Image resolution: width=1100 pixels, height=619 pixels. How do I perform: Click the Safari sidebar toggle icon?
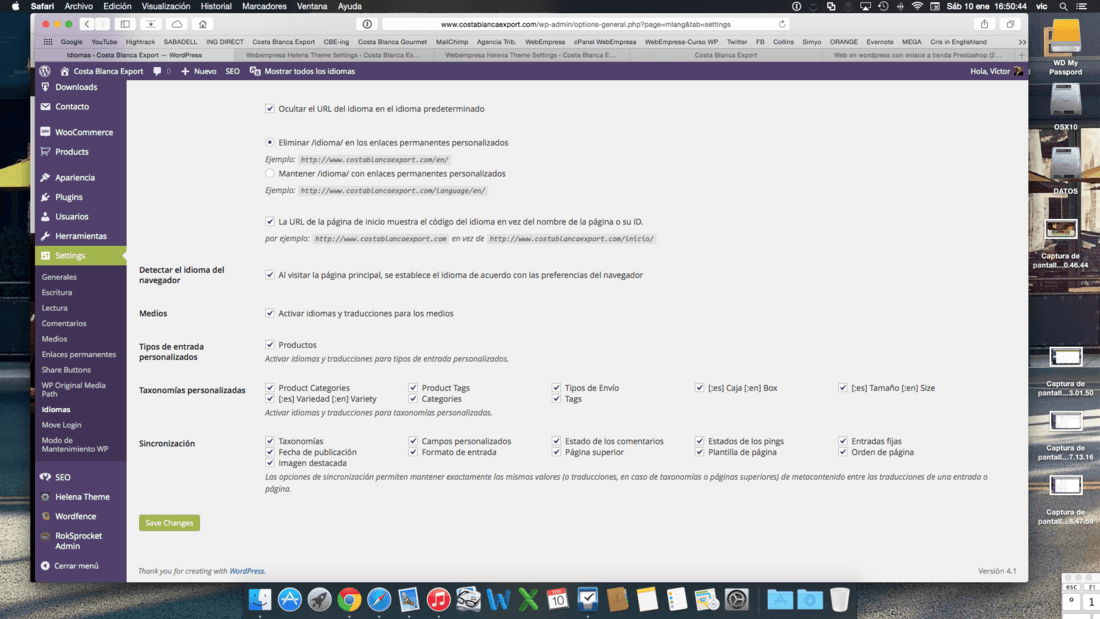(125, 24)
